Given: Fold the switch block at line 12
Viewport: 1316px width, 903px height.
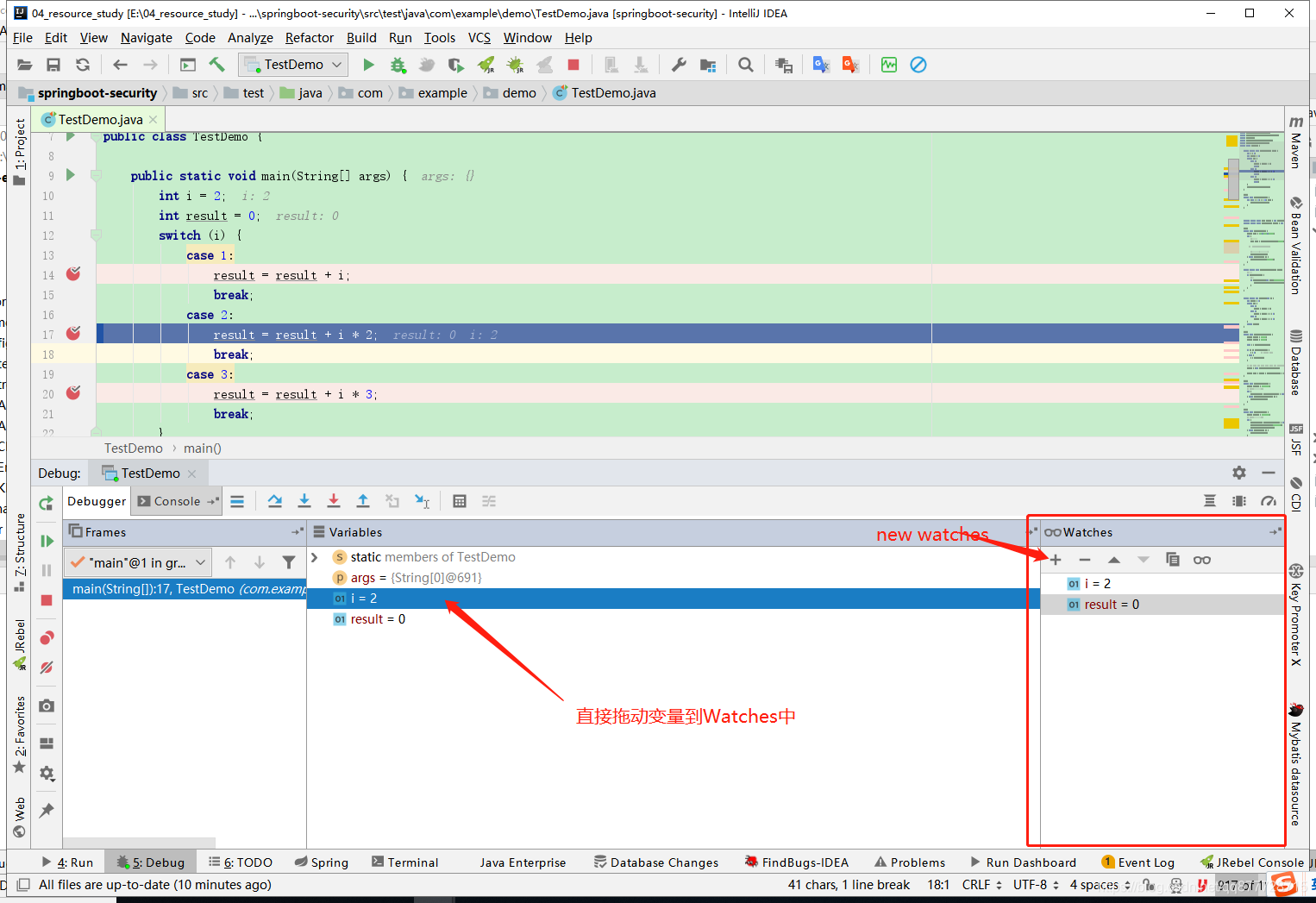Looking at the screenshot, I should 97,235.
